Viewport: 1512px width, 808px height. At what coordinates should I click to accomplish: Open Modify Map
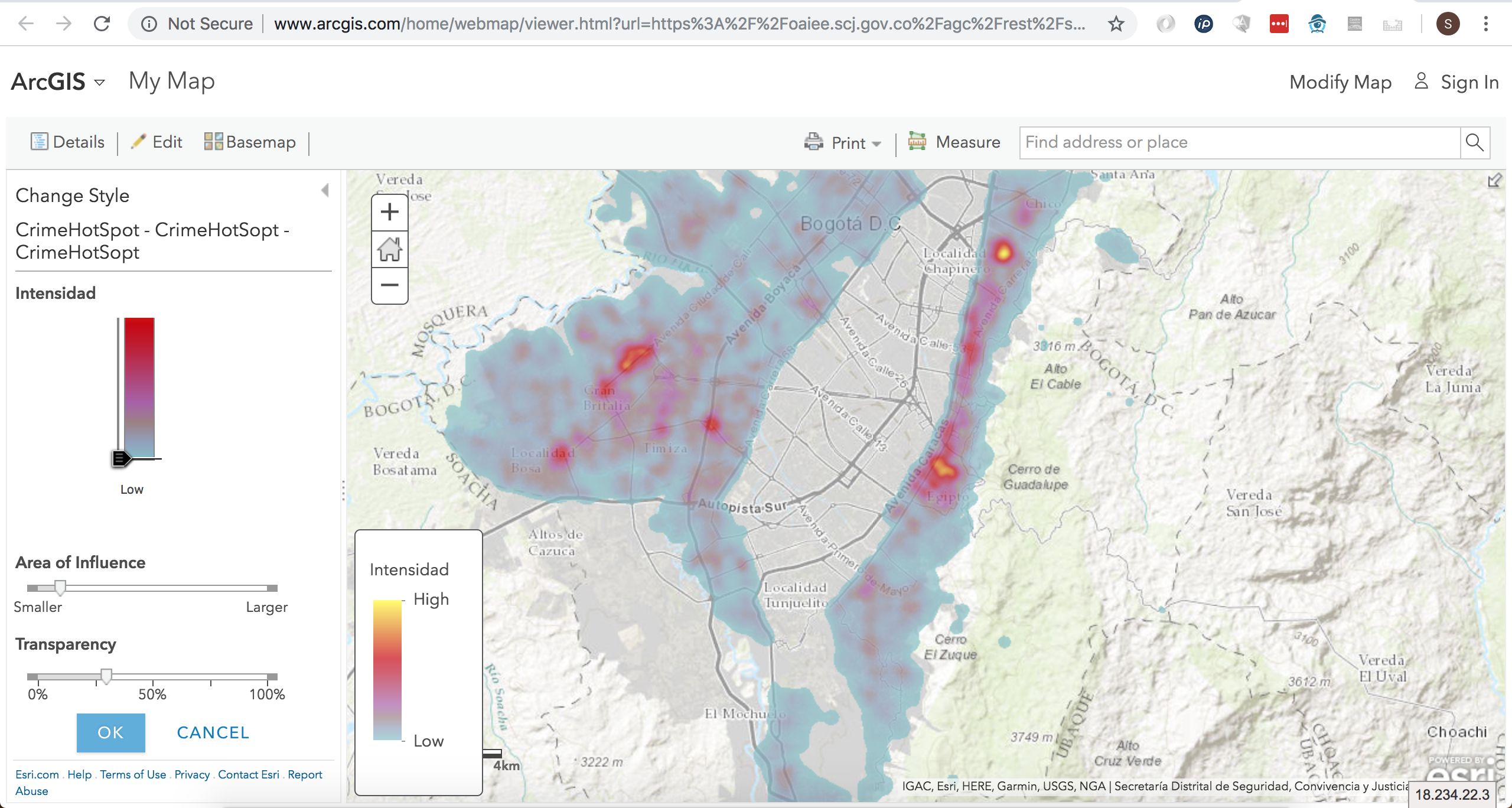tap(1340, 82)
